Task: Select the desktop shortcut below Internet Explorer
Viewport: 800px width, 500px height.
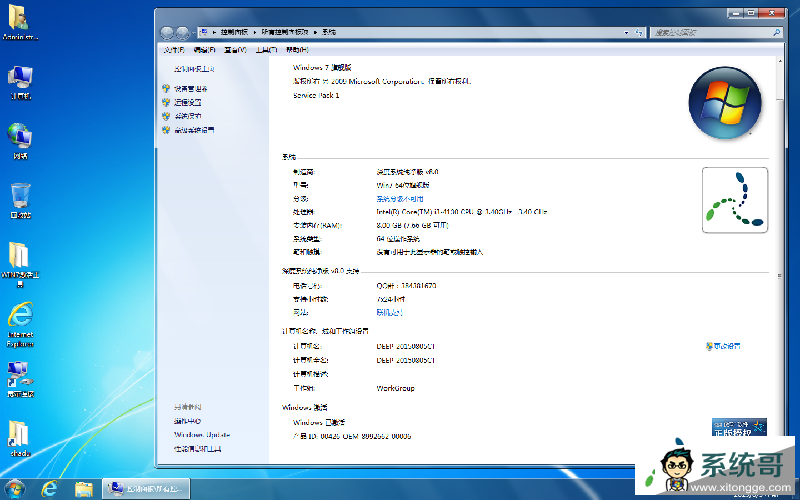Action: 20,379
